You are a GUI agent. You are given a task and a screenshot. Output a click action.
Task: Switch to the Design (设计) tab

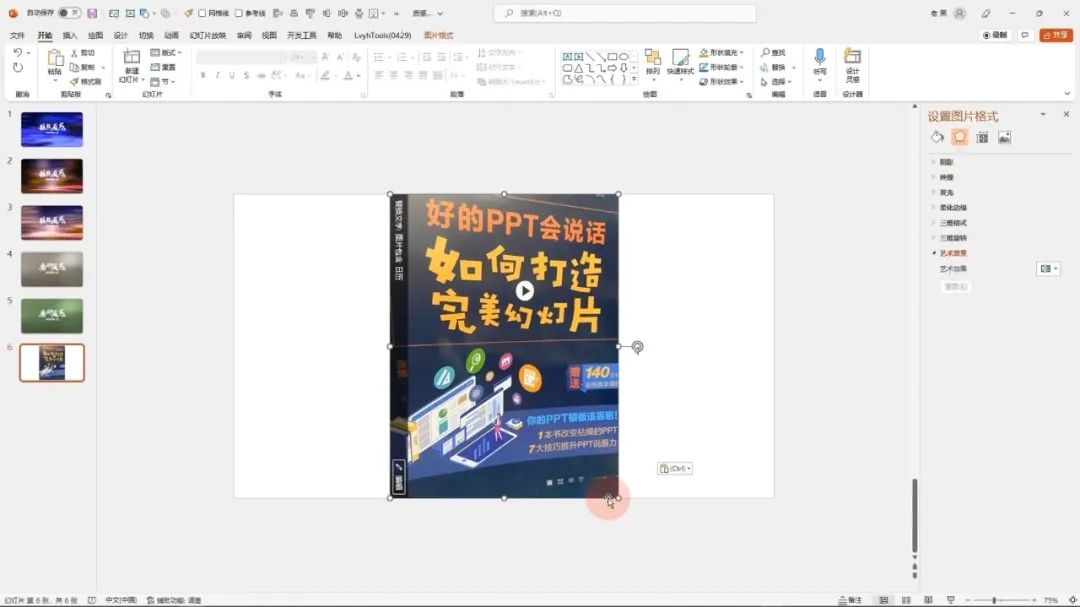click(121, 35)
